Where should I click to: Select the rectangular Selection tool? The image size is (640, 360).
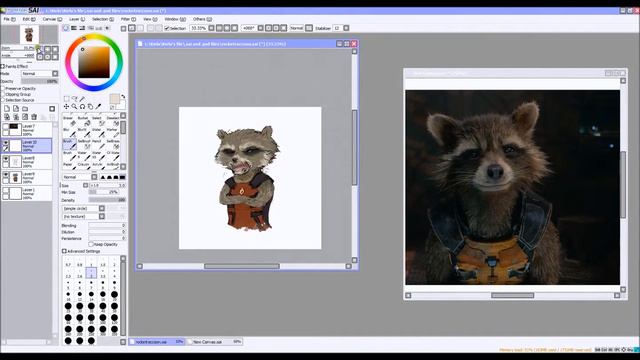click(67, 98)
